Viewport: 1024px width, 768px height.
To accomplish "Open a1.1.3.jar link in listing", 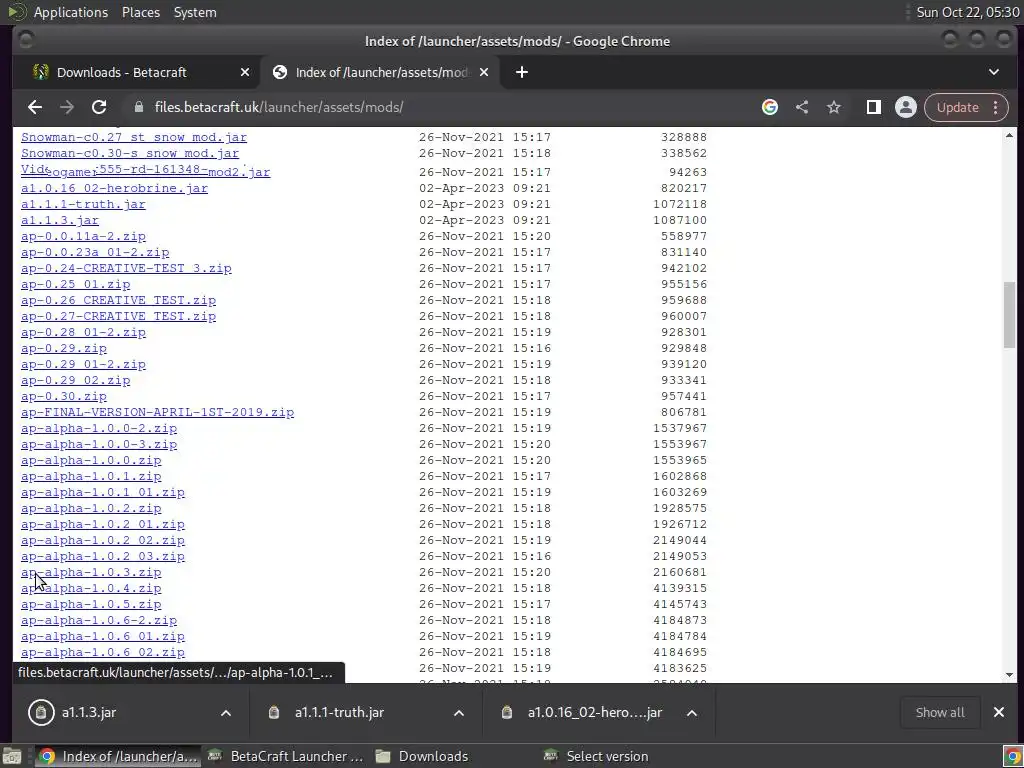I will coord(59,220).
